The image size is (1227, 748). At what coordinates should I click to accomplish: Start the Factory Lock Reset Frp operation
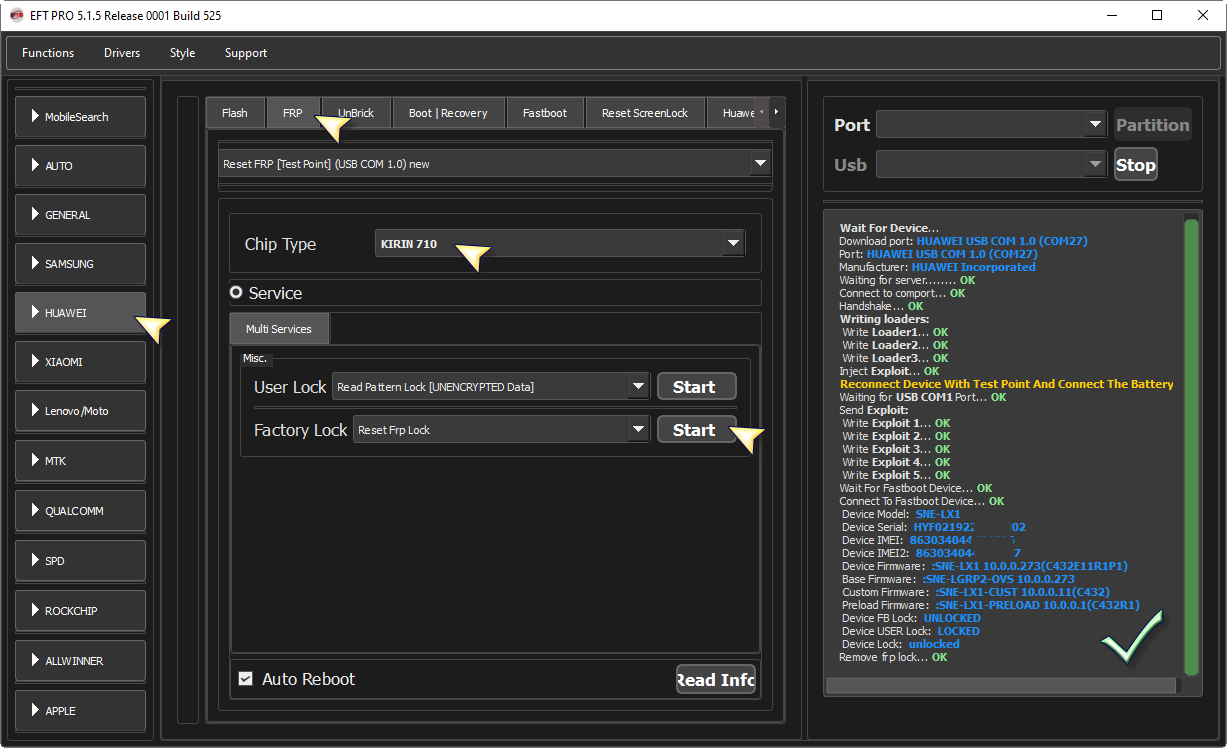pyautogui.click(x=696, y=430)
